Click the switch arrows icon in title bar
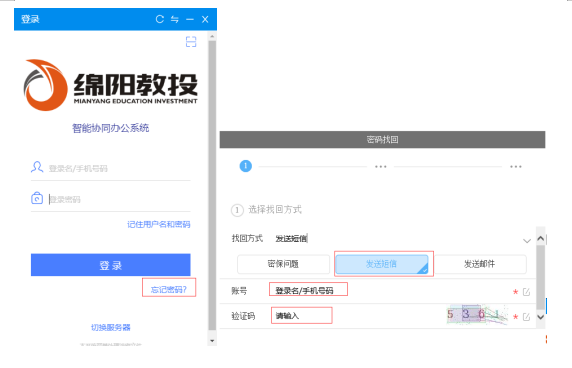This screenshot has width=572, height=368. click(x=175, y=19)
